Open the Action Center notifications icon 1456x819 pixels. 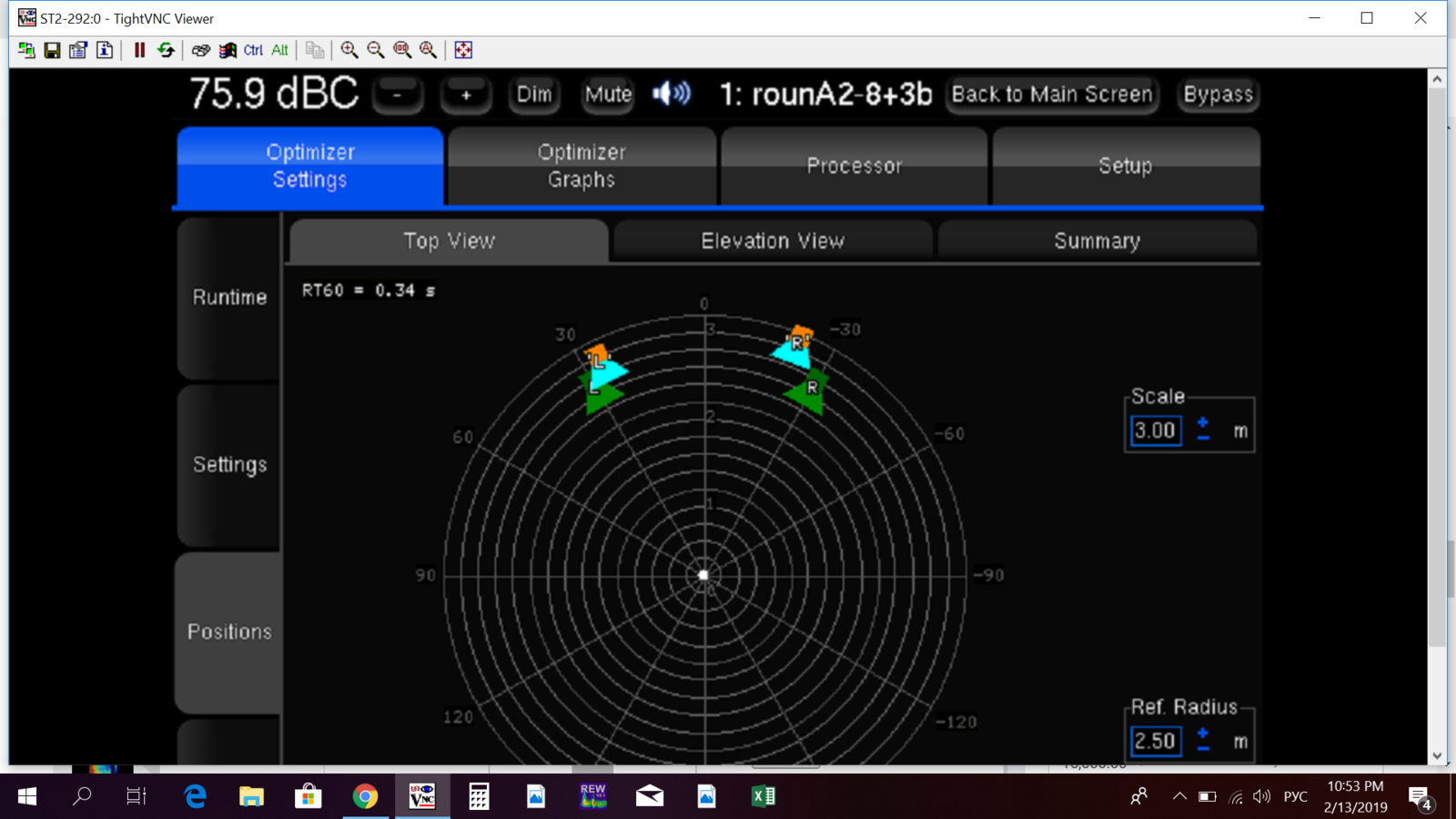point(1420,797)
